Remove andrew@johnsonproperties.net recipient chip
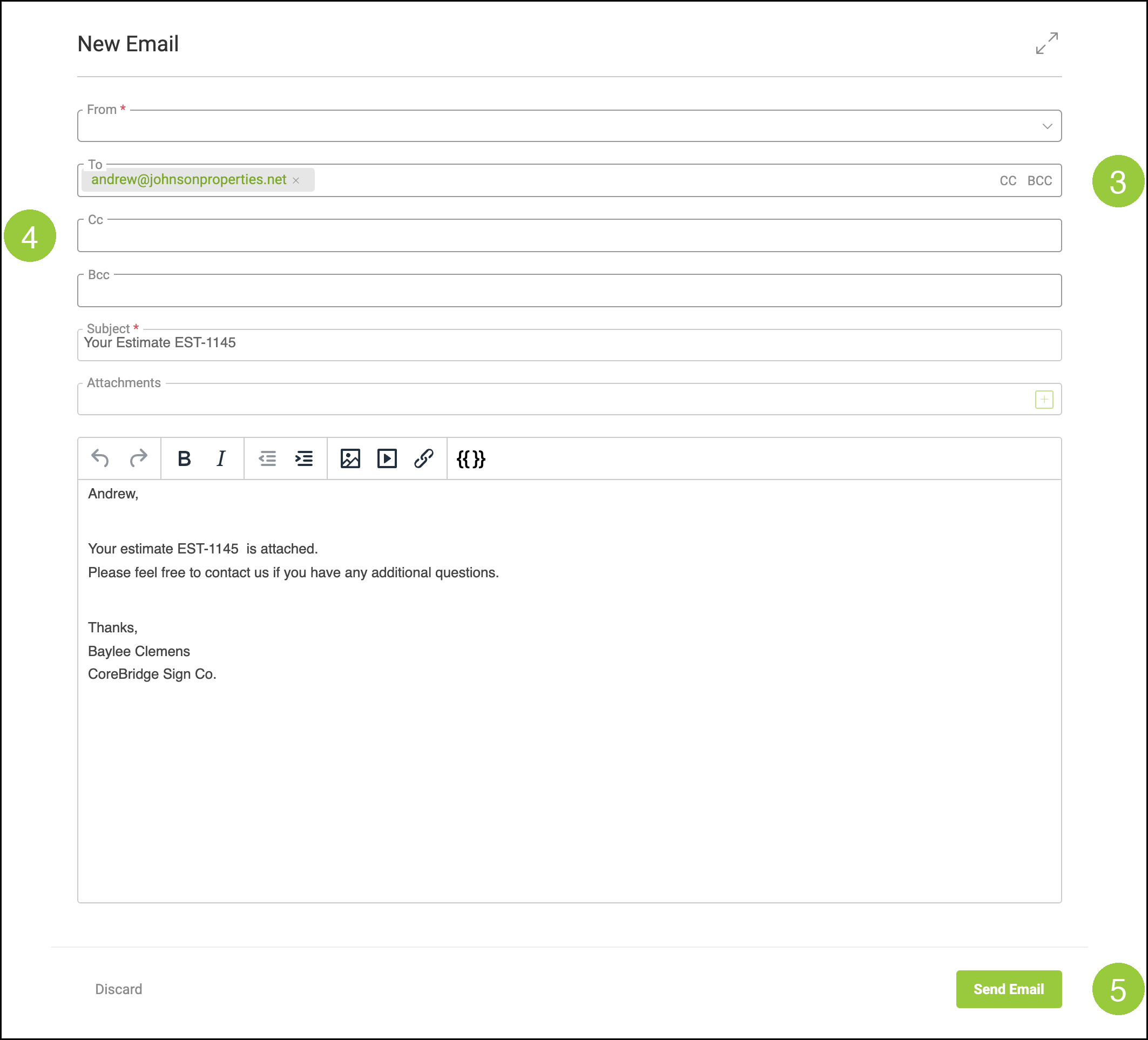Screen dimensions: 1148x1040 pyautogui.click(x=296, y=180)
